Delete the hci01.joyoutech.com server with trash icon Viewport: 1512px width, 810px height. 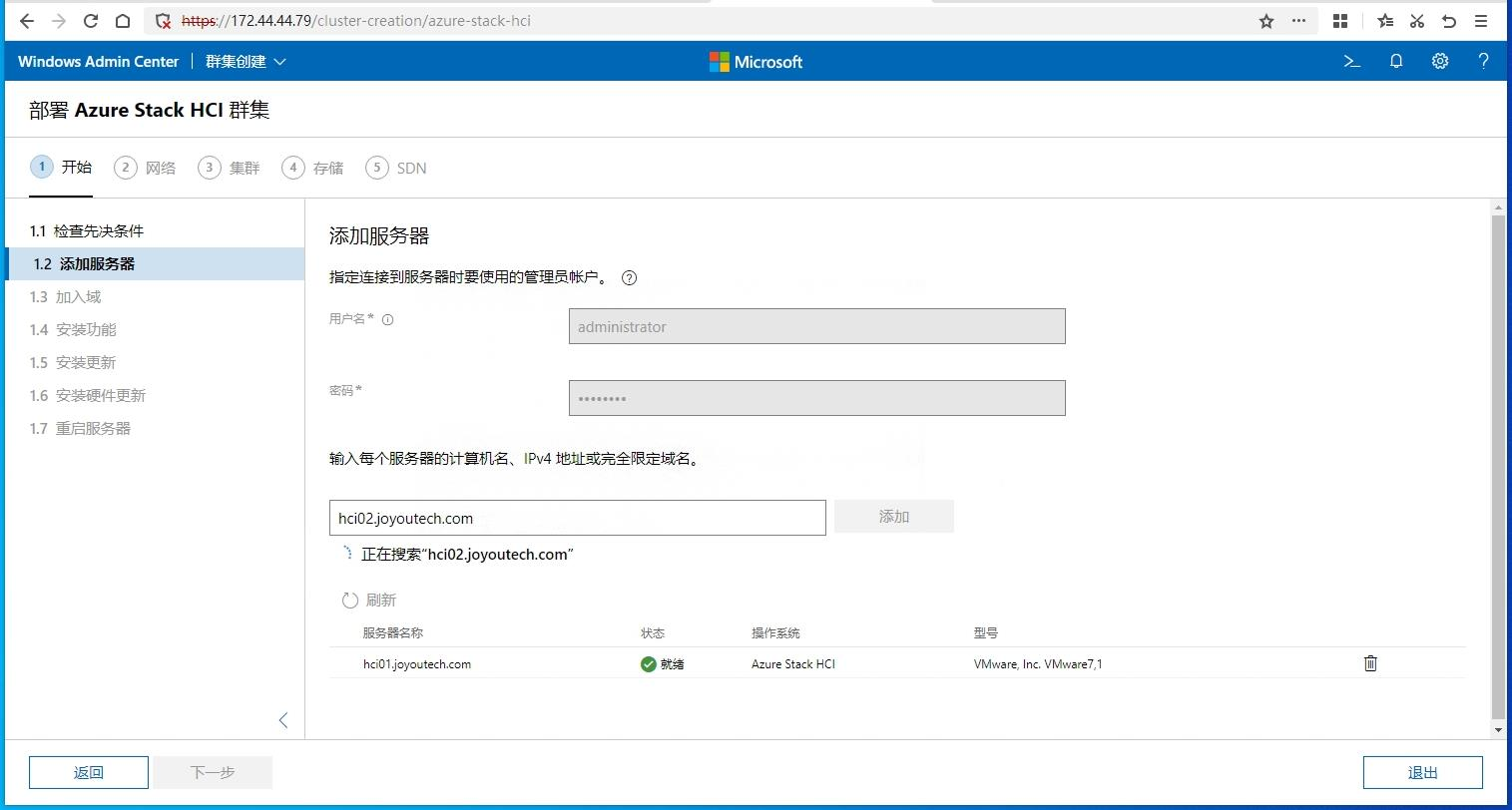point(1370,663)
